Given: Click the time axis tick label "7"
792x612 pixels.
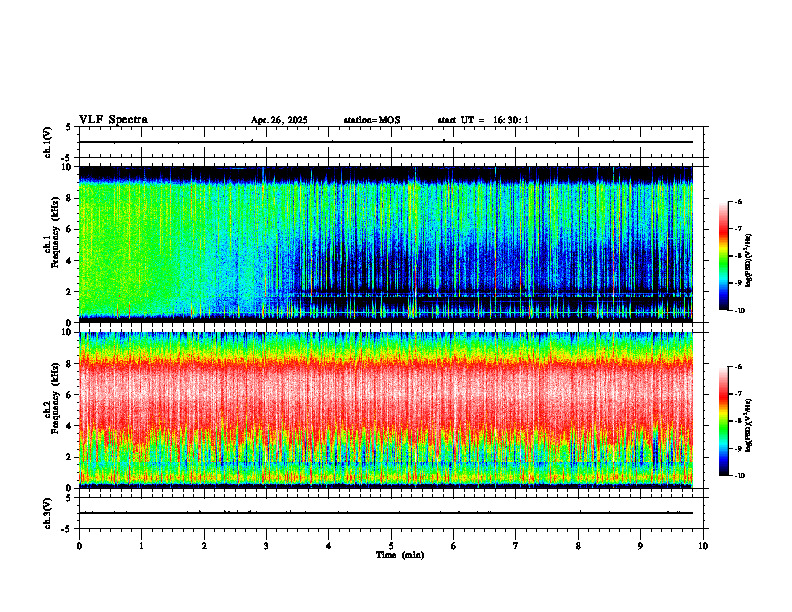Looking at the screenshot, I should 516,546.
